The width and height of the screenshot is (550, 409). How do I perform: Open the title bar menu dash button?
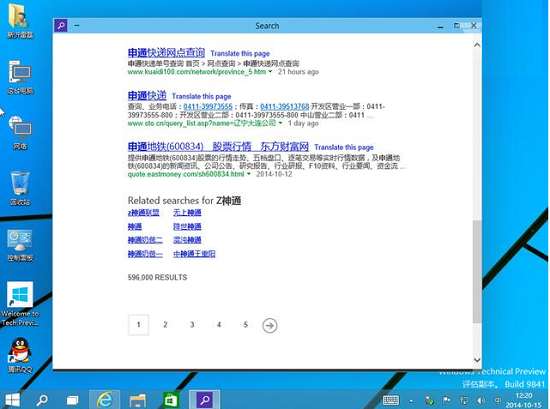pyautogui.click(x=77, y=26)
